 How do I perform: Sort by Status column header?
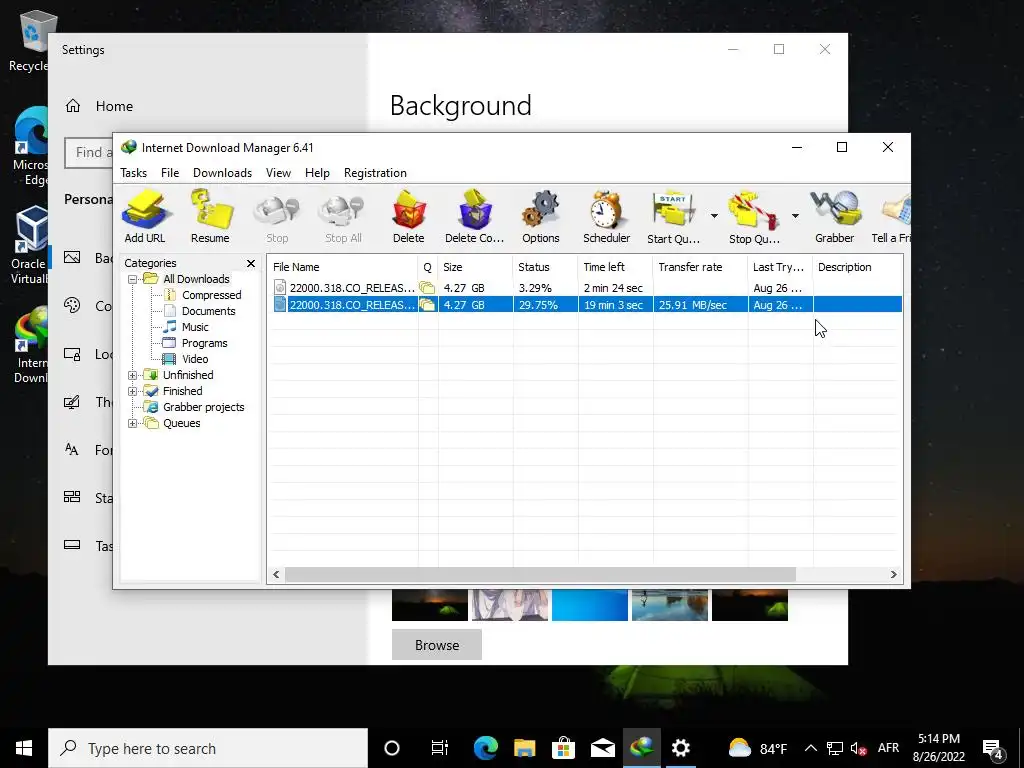tap(545, 267)
